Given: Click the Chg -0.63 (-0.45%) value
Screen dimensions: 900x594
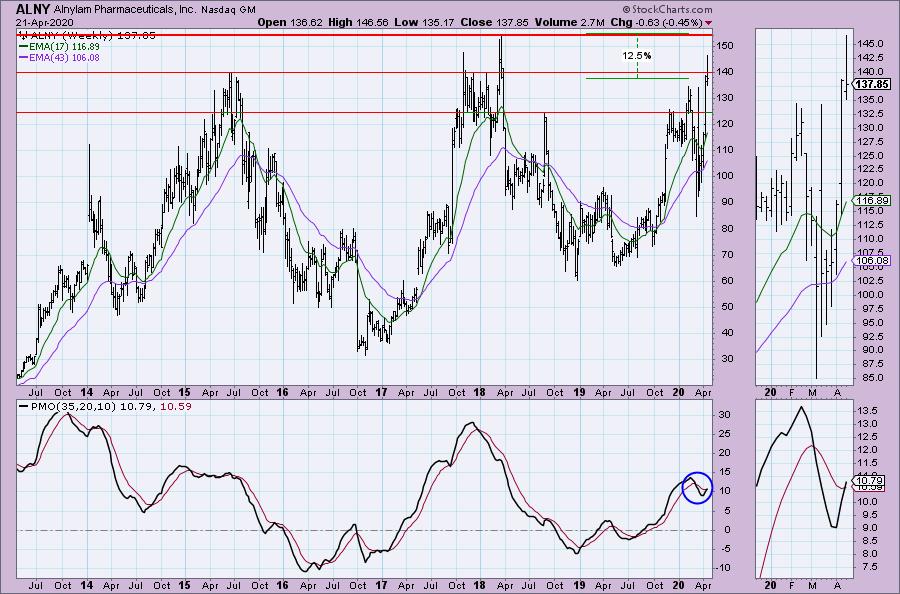Looking at the screenshot, I should [x=656, y=22].
